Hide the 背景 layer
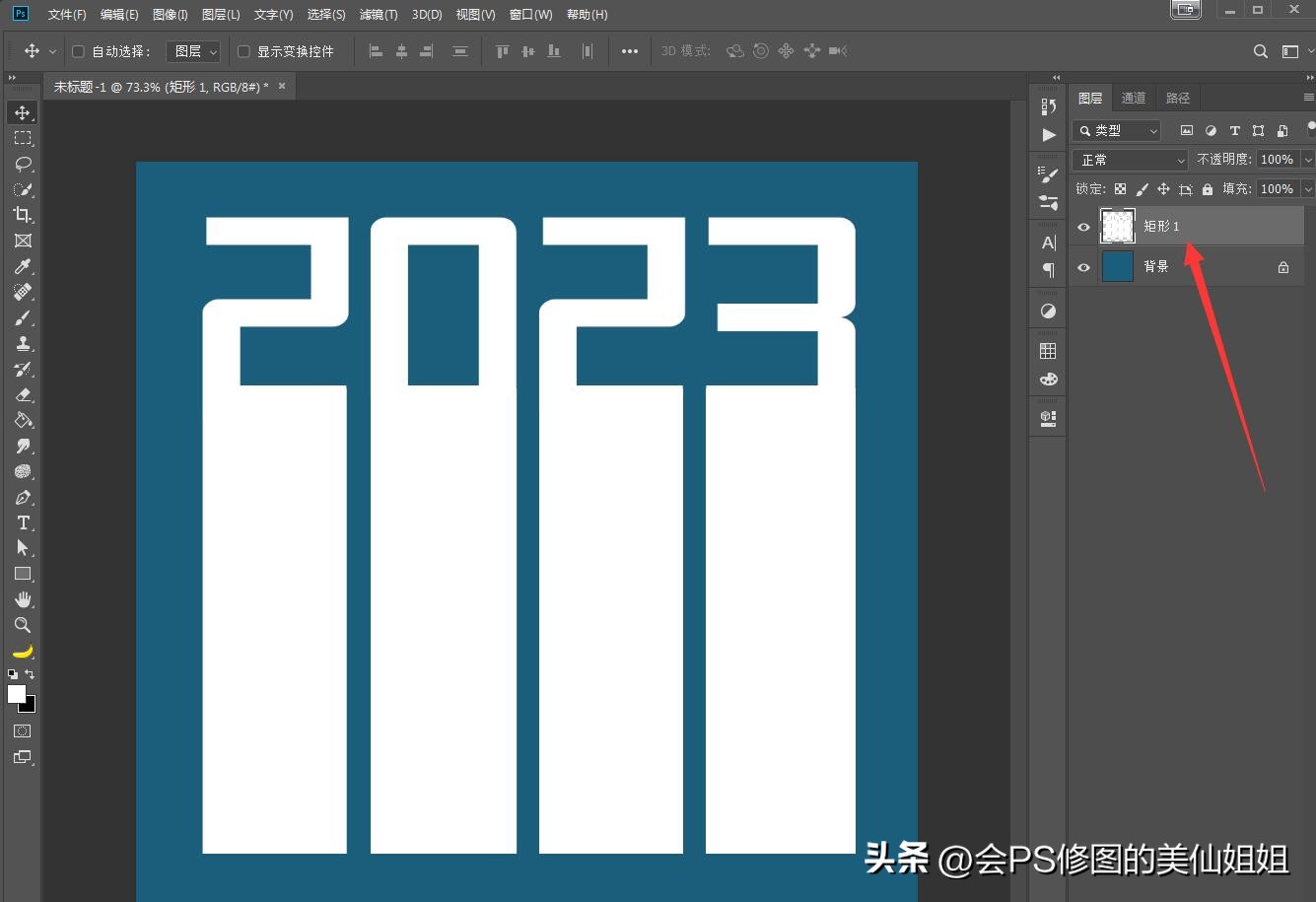Image resolution: width=1316 pixels, height=902 pixels. [x=1083, y=267]
